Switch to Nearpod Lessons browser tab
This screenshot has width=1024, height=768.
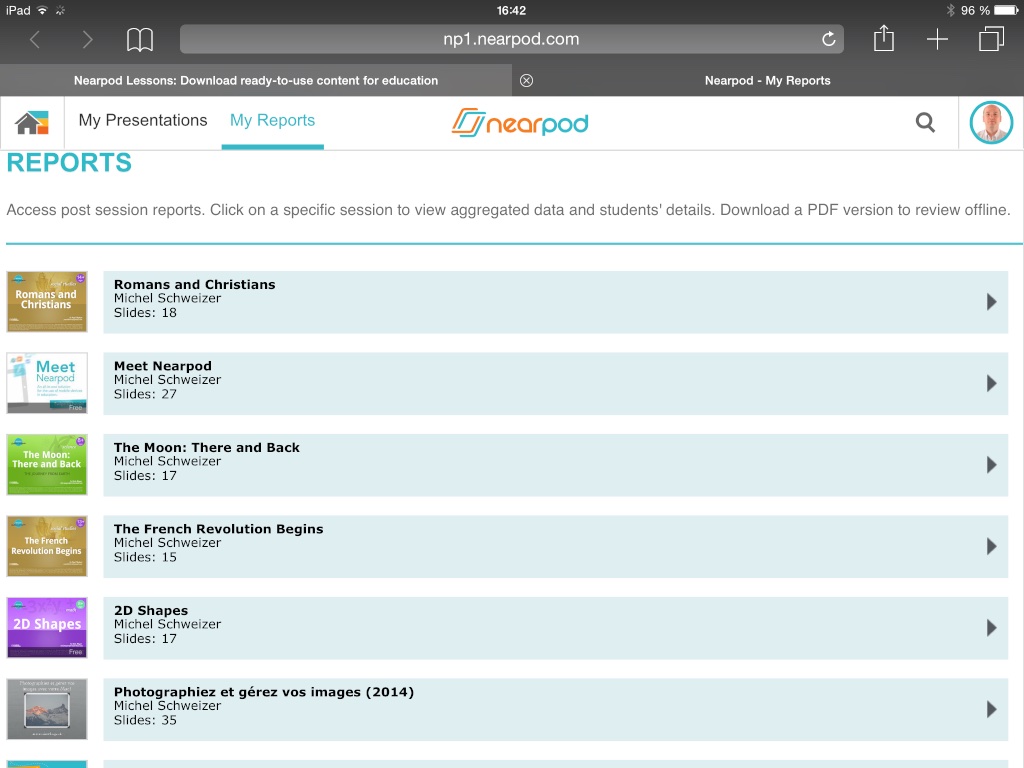256,81
